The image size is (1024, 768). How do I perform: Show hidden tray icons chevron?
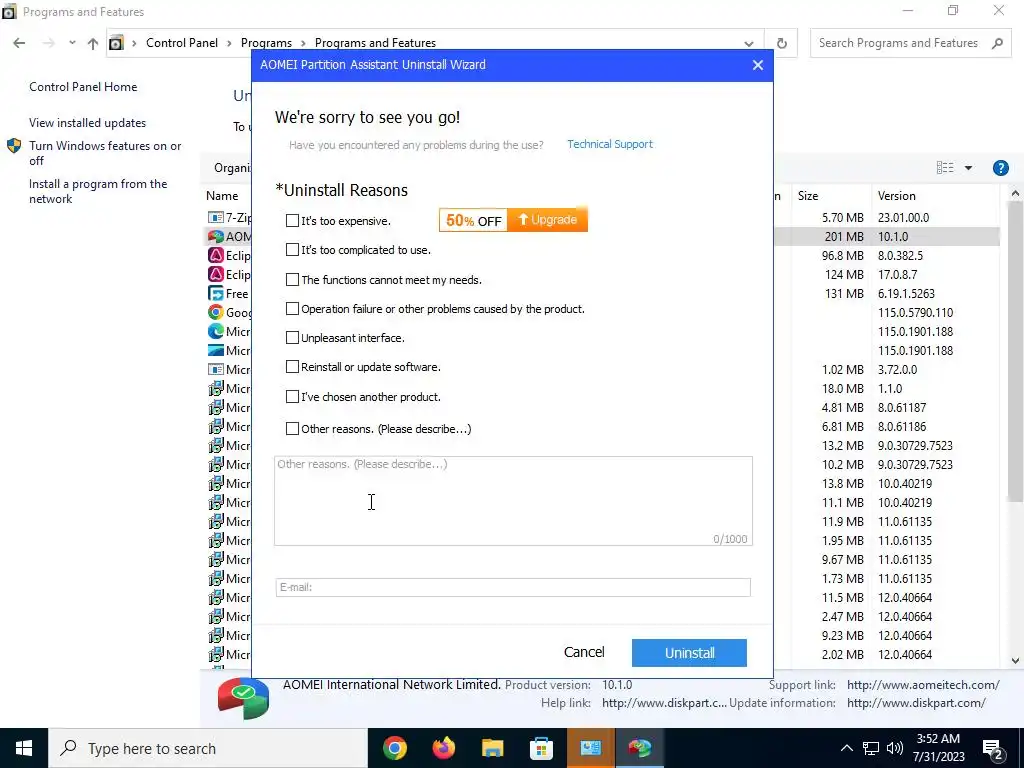pos(846,748)
